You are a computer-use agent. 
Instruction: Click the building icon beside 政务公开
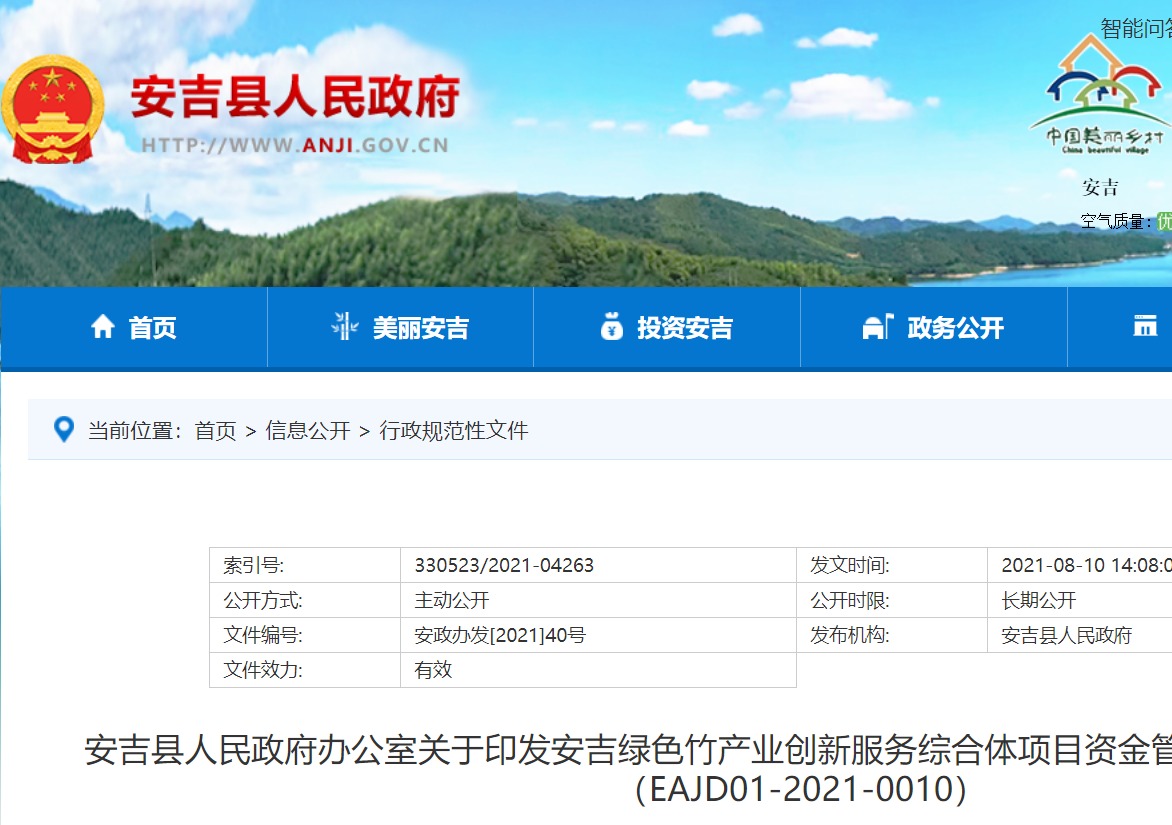point(878,327)
